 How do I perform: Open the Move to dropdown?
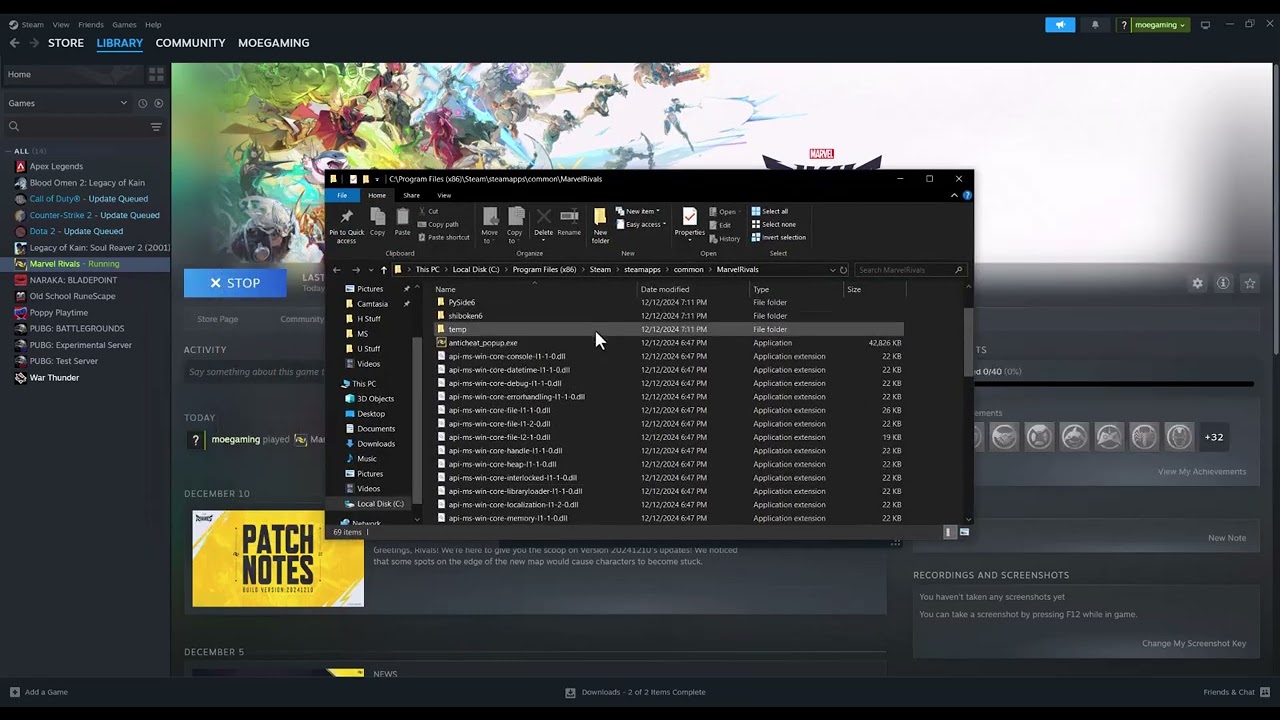pyautogui.click(x=490, y=226)
